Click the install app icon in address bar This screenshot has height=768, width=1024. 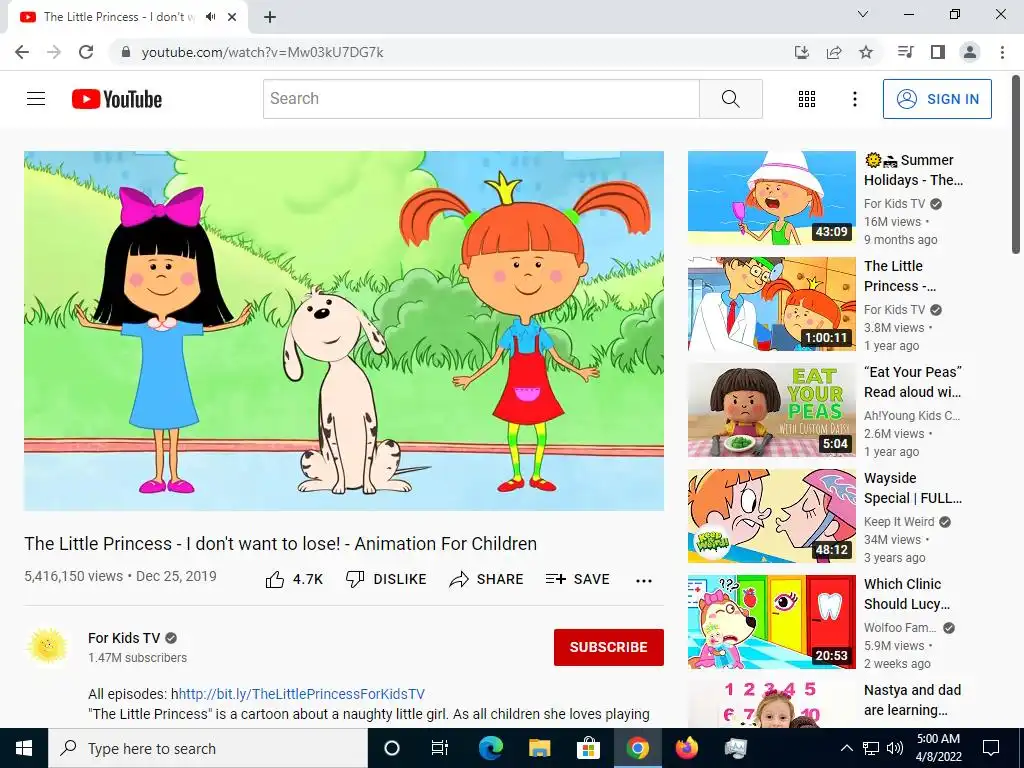pos(802,52)
